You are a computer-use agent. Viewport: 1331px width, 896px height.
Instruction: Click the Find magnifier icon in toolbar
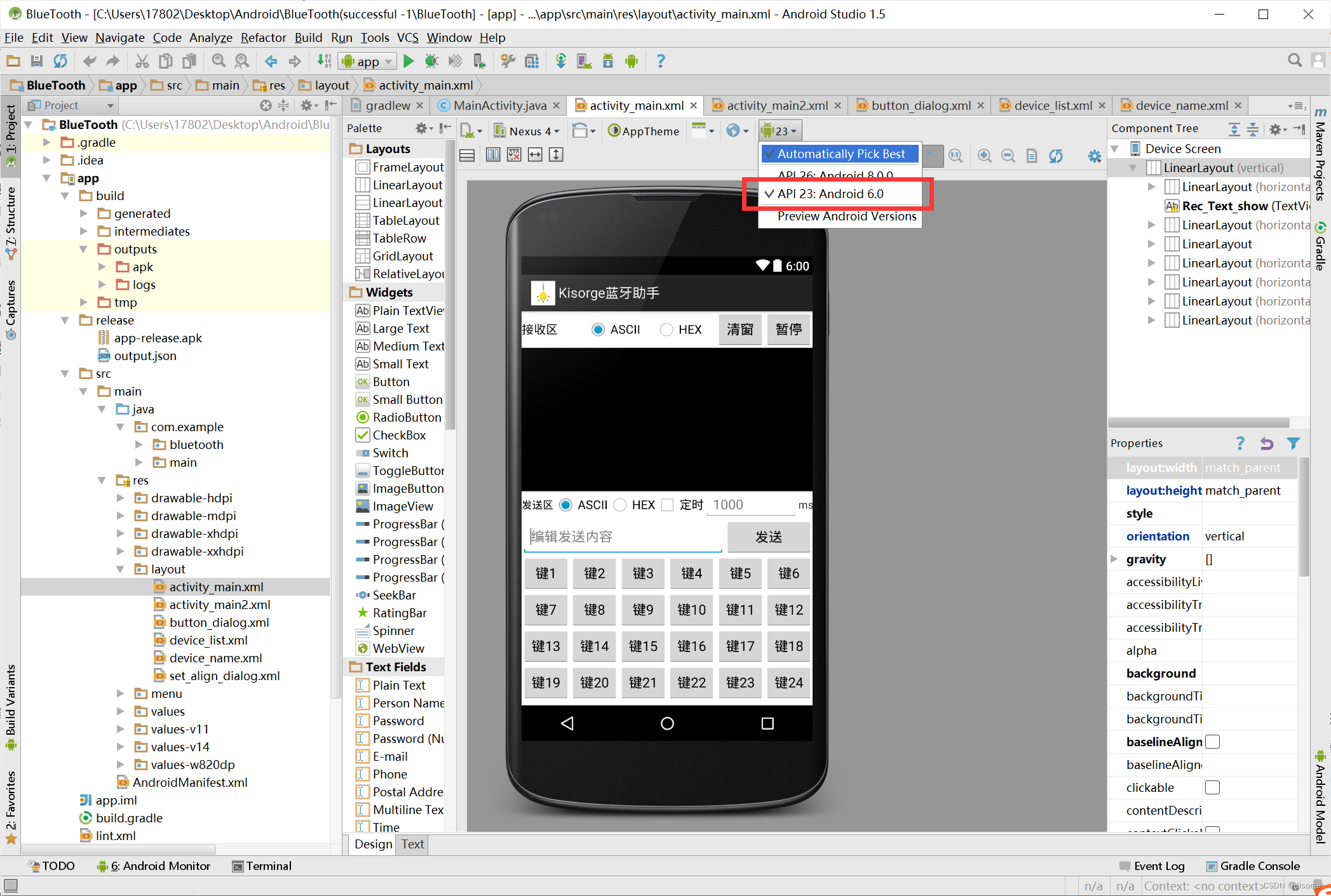click(x=219, y=61)
